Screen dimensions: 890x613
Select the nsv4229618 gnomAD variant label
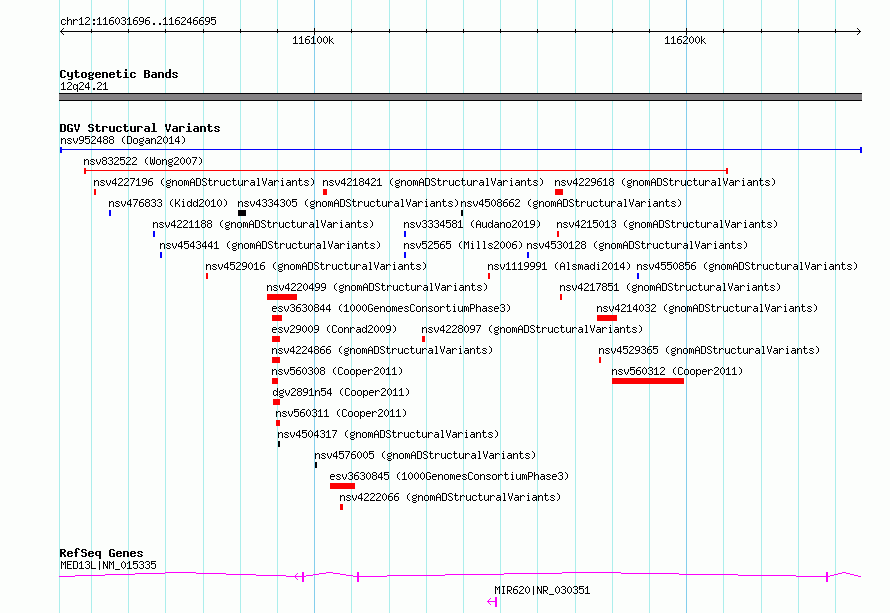click(x=665, y=182)
